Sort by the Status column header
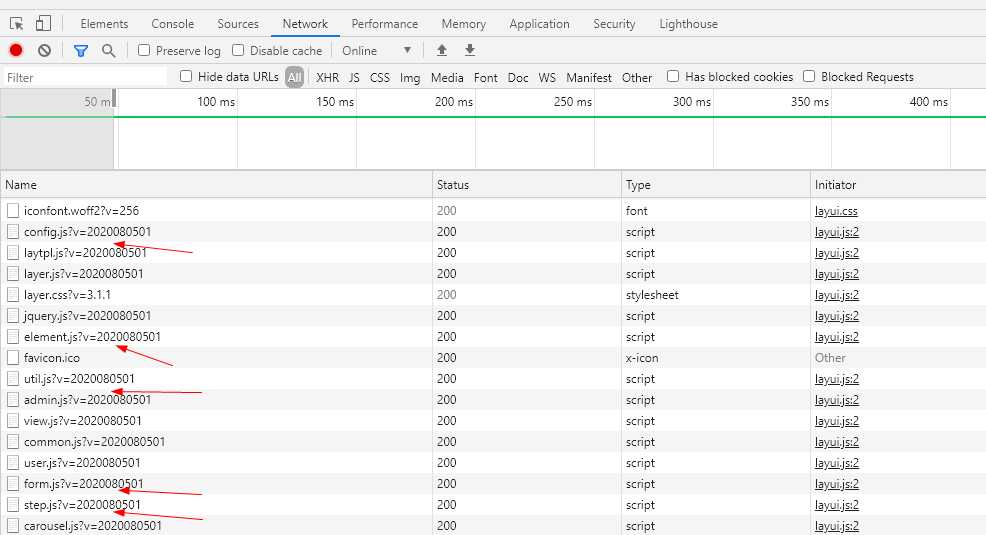Image resolution: width=986 pixels, height=535 pixels. (x=527, y=185)
